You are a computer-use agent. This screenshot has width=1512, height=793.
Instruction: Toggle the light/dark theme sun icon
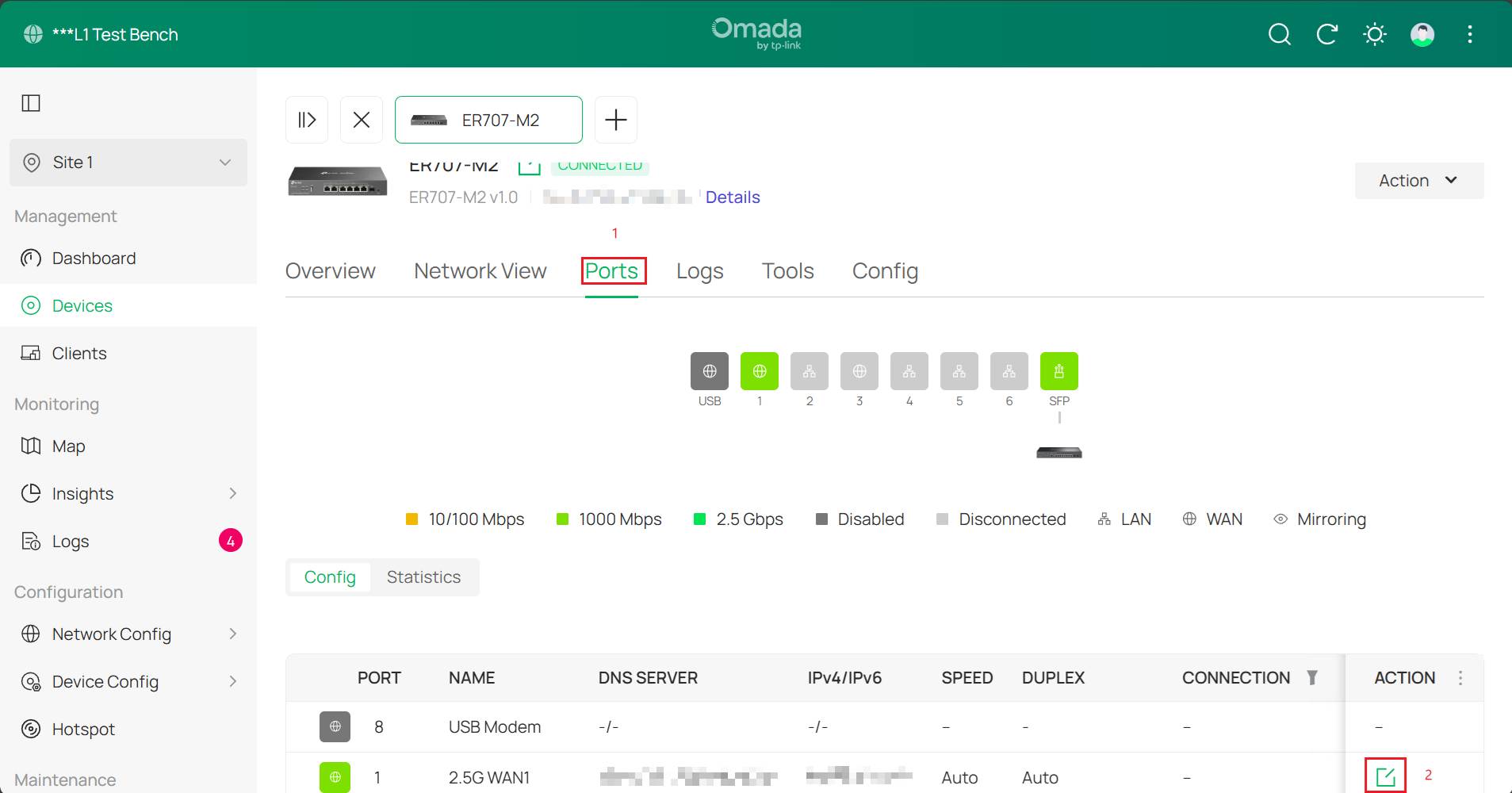pyautogui.click(x=1374, y=34)
